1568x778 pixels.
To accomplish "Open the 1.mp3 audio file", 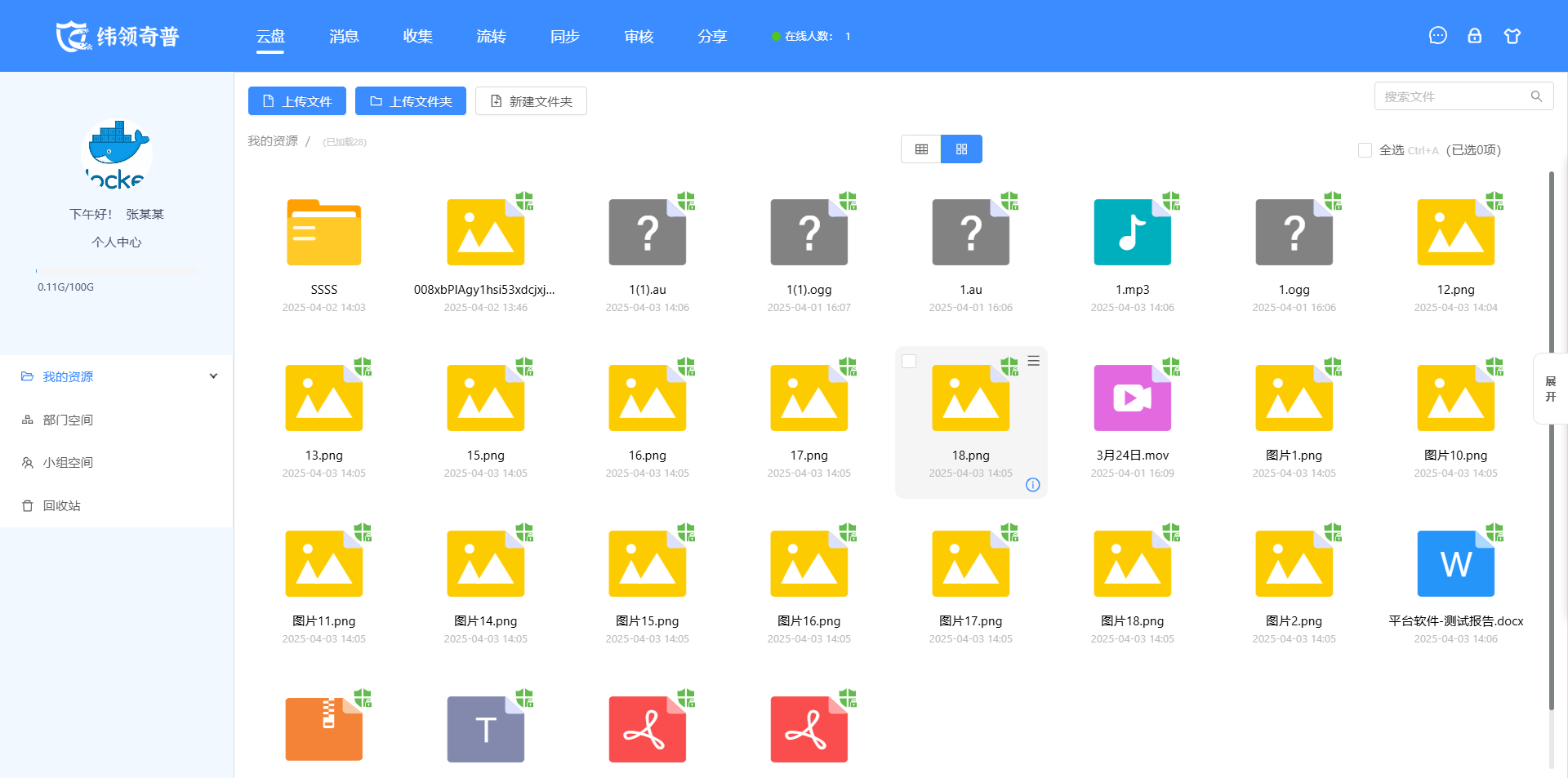I will (x=1132, y=233).
